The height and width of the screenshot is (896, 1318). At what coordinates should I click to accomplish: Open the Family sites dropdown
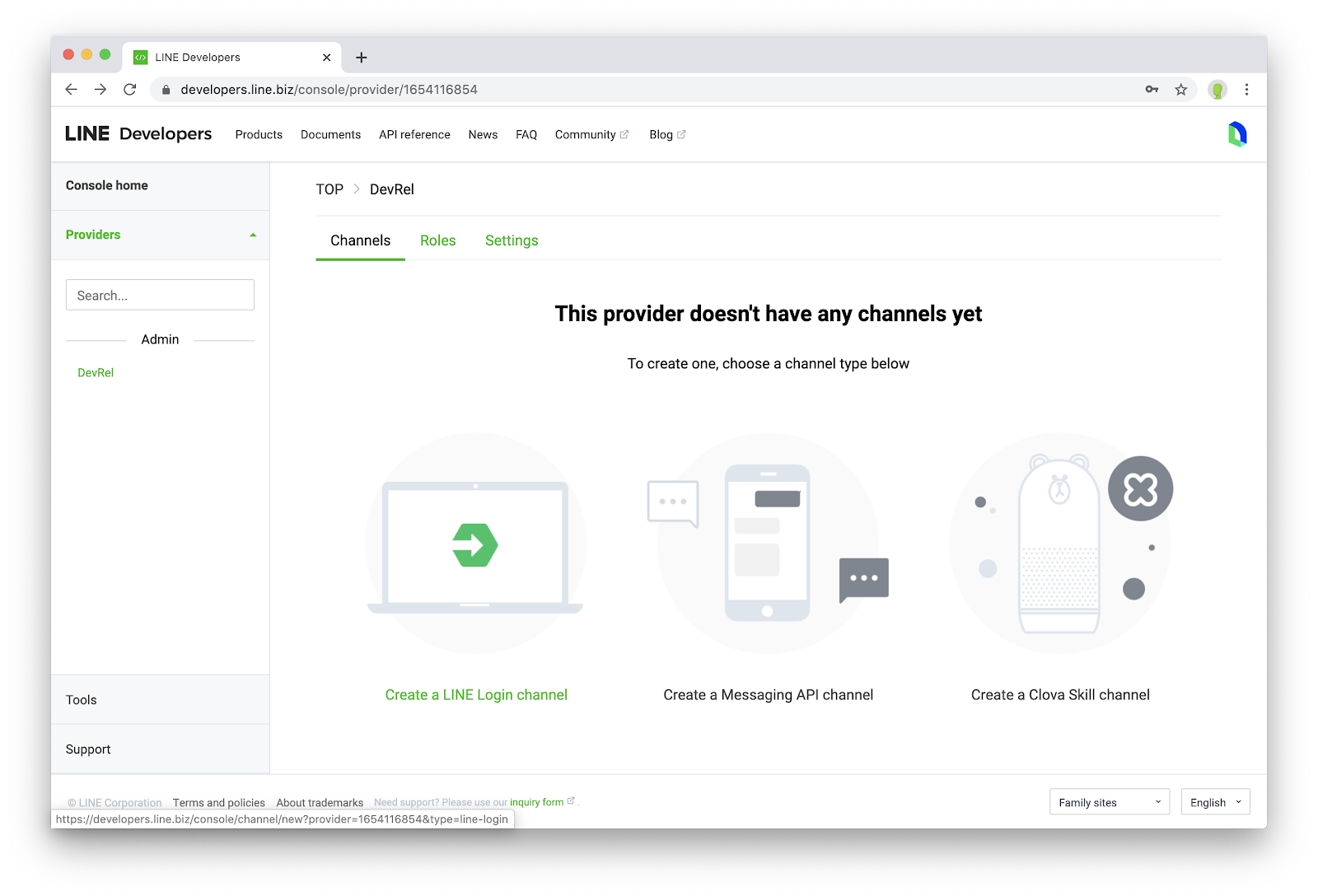[1109, 802]
